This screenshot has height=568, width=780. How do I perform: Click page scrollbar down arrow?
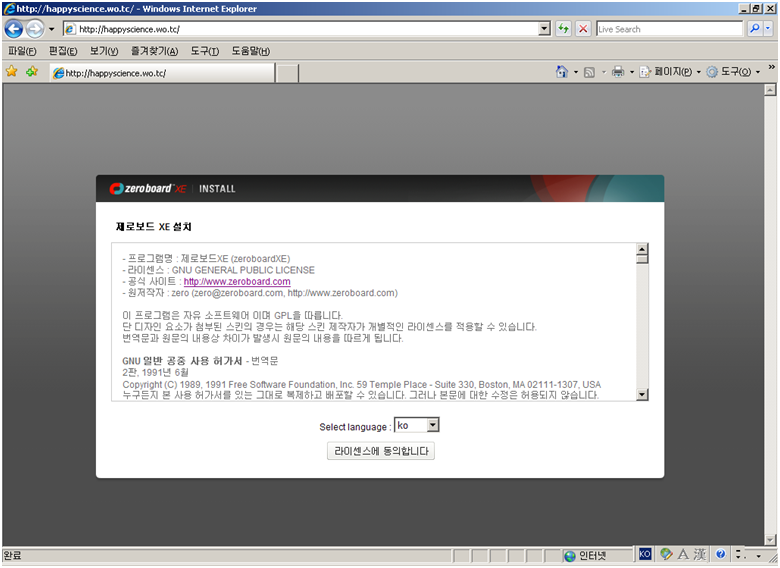(770, 540)
